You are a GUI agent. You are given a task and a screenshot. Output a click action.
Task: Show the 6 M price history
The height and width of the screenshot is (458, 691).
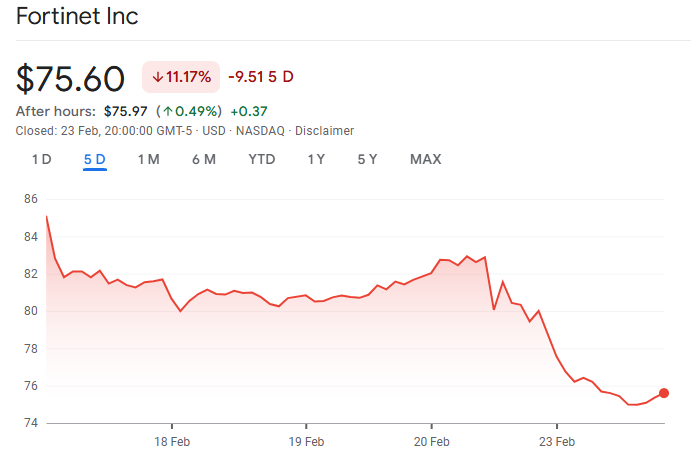click(x=204, y=159)
